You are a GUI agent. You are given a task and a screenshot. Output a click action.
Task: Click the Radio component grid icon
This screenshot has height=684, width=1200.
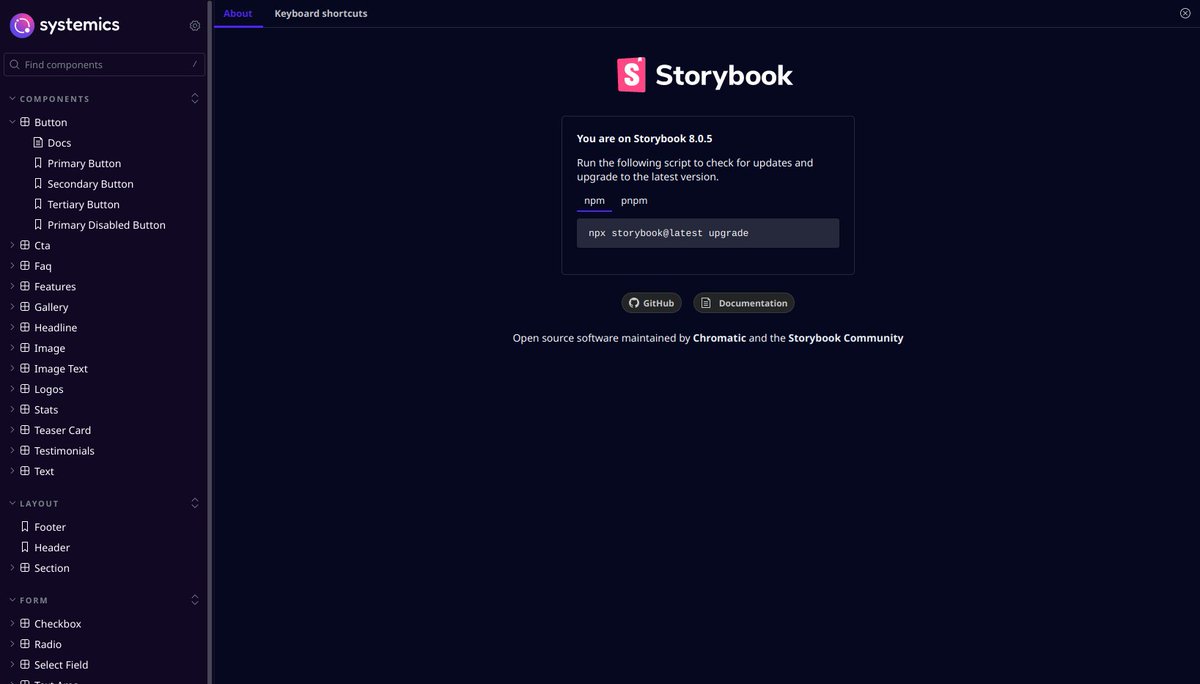coord(25,644)
